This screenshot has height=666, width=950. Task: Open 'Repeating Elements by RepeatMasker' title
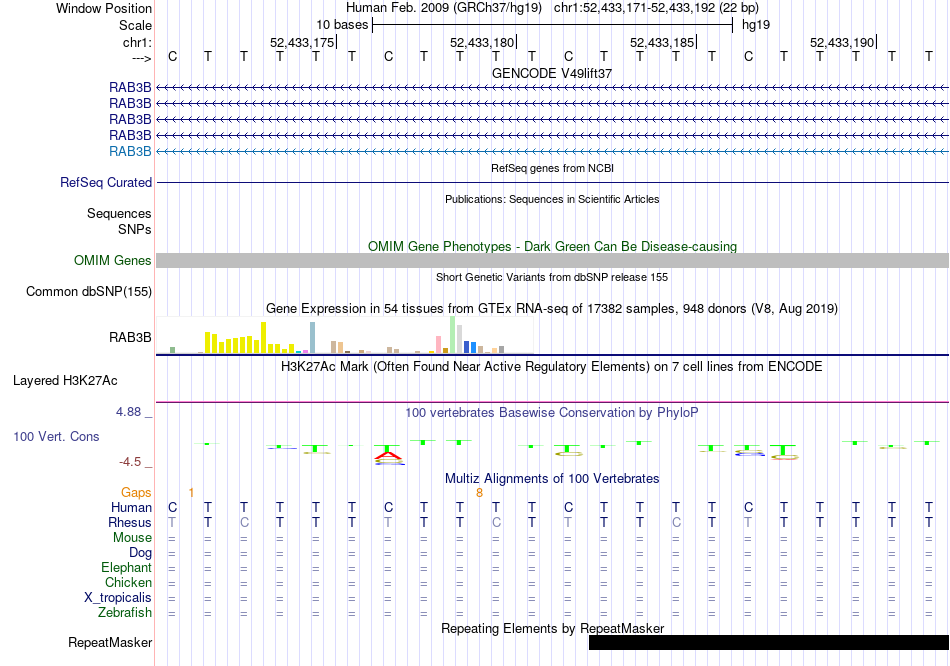[x=552, y=628]
